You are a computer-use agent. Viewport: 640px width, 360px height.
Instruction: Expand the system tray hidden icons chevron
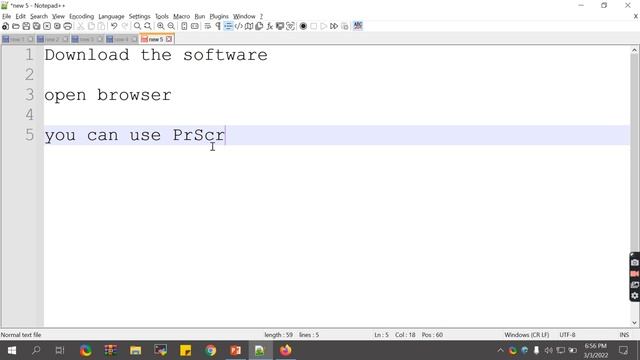click(x=500, y=351)
